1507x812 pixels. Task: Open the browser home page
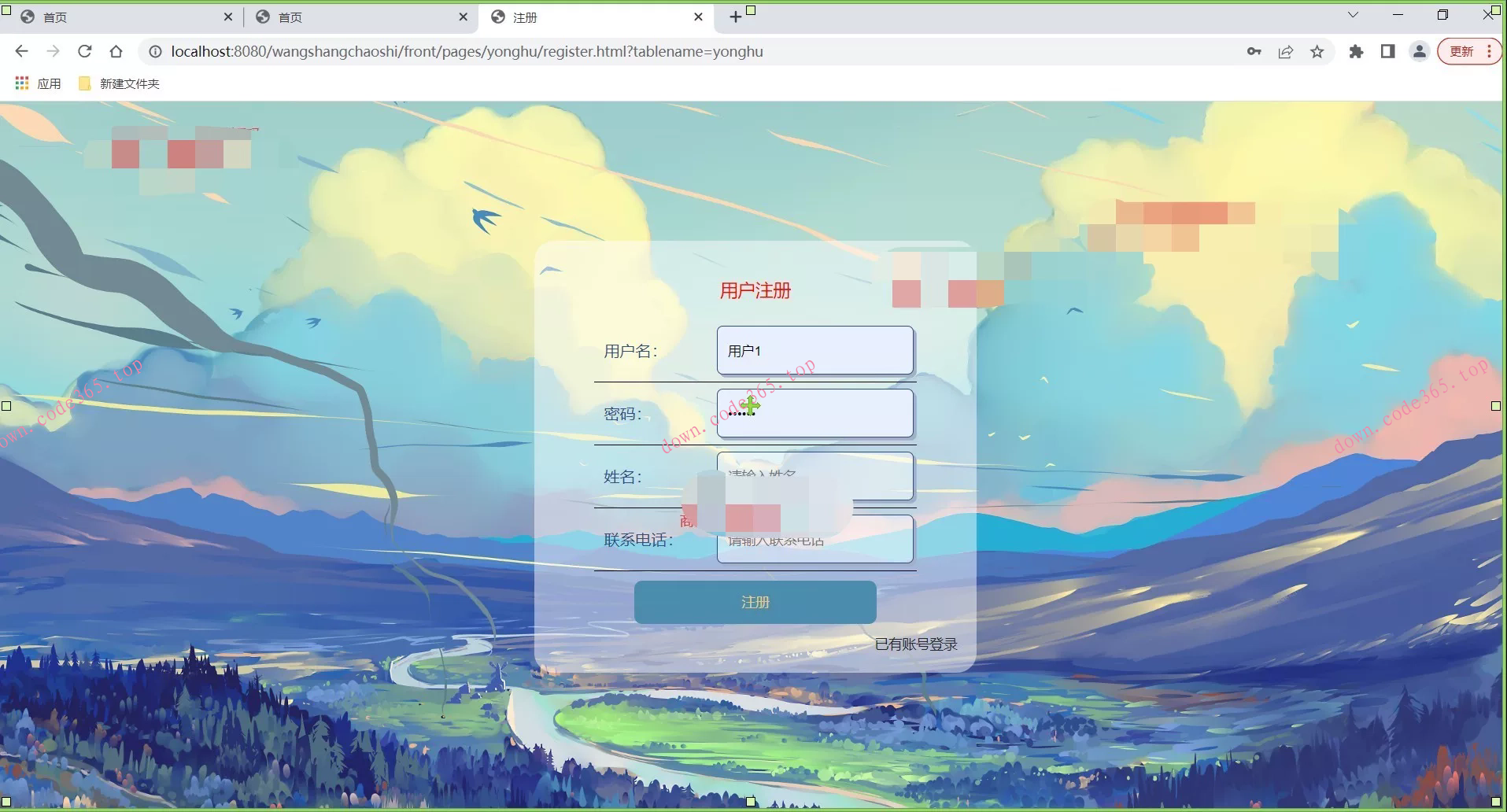coord(116,52)
